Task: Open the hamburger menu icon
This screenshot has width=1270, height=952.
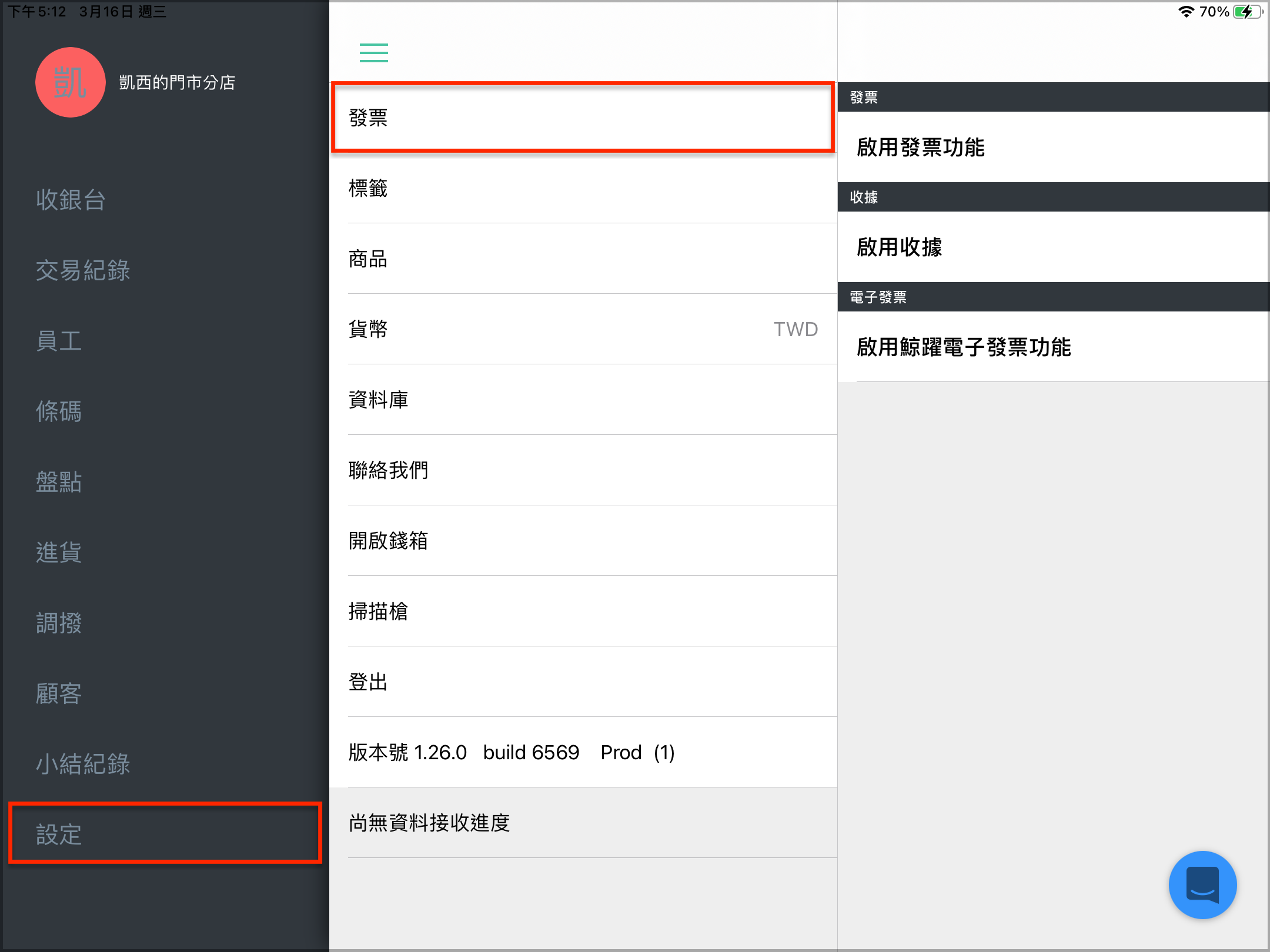Action: pos(374,53)
